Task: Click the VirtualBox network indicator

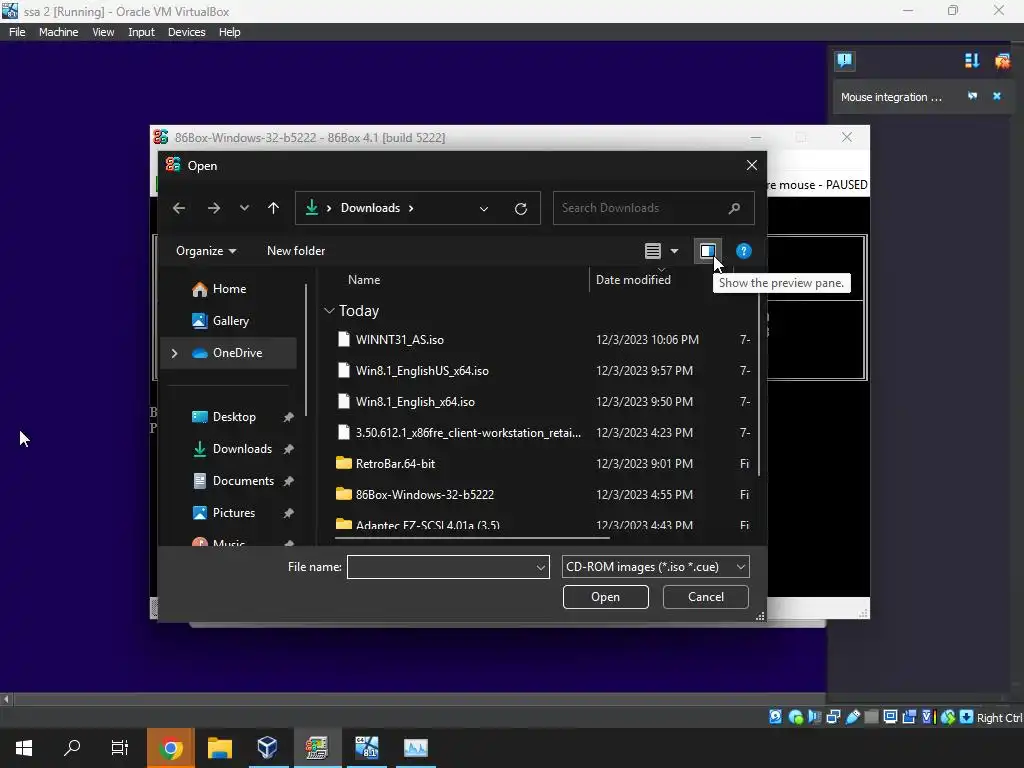Action: [833, 717]
